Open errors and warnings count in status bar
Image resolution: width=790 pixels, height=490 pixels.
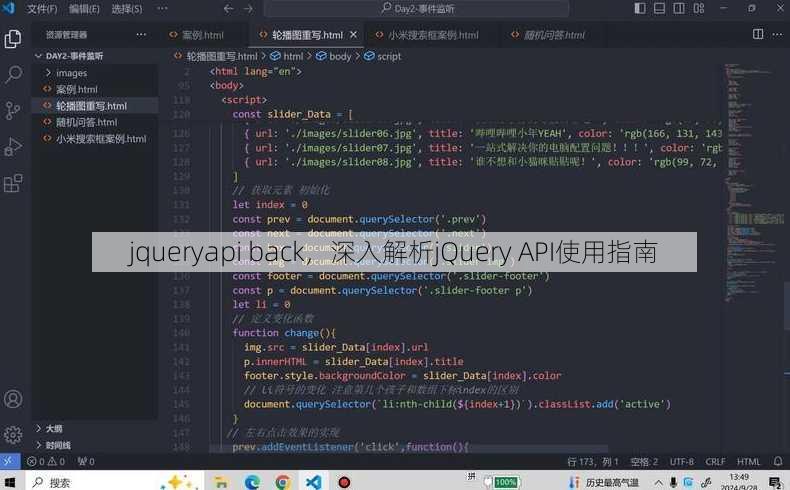click(x=46, y=461)
